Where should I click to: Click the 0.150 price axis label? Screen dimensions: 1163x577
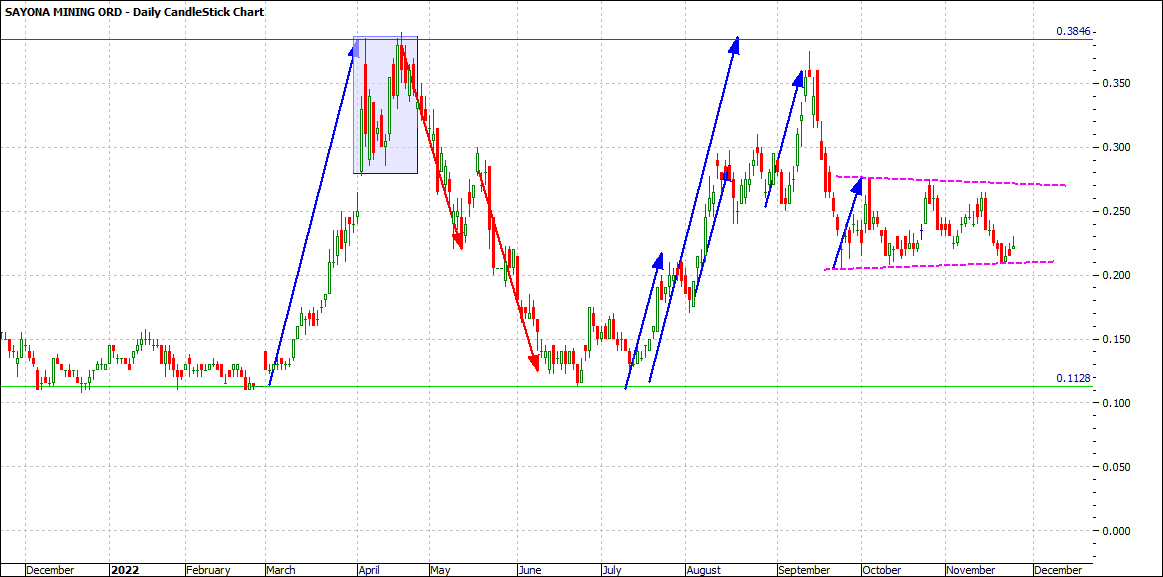pyautogui.click(x=1115, y=339)
